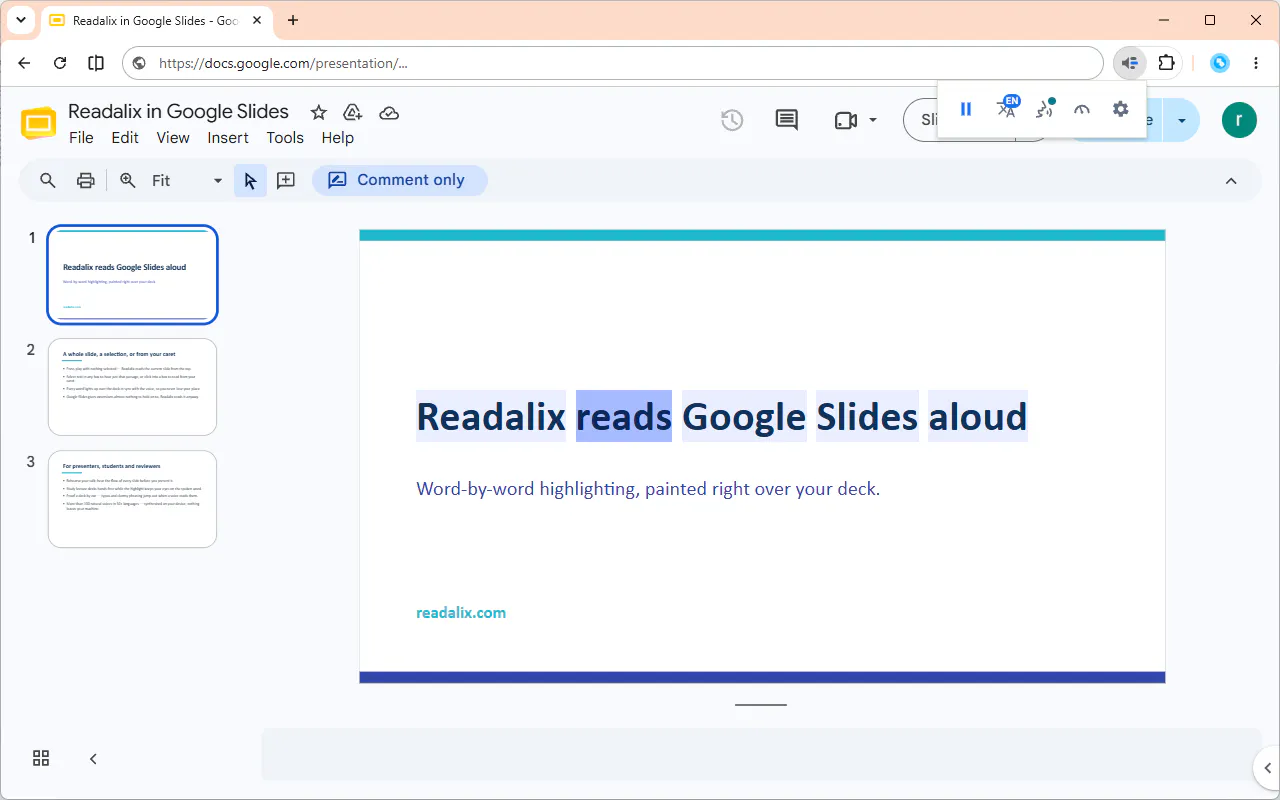The width and height of the screenshot is (1280, 800).
Task: Start a Meet call camera icon
Action: 846,120
